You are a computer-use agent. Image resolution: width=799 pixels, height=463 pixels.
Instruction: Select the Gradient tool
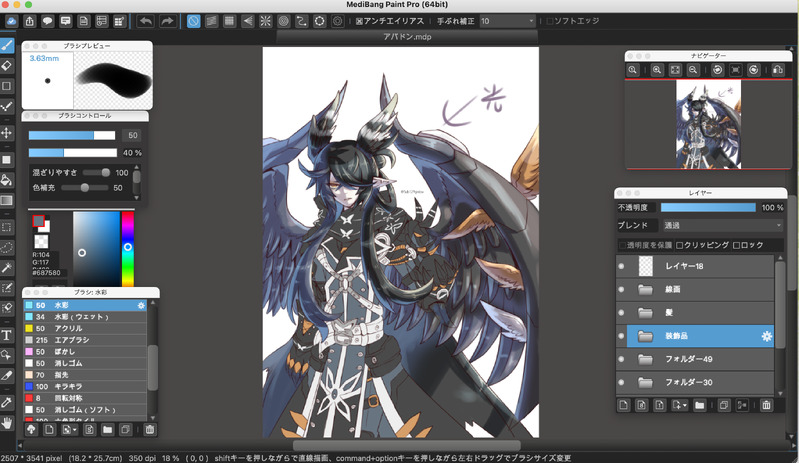coord(7,200)
